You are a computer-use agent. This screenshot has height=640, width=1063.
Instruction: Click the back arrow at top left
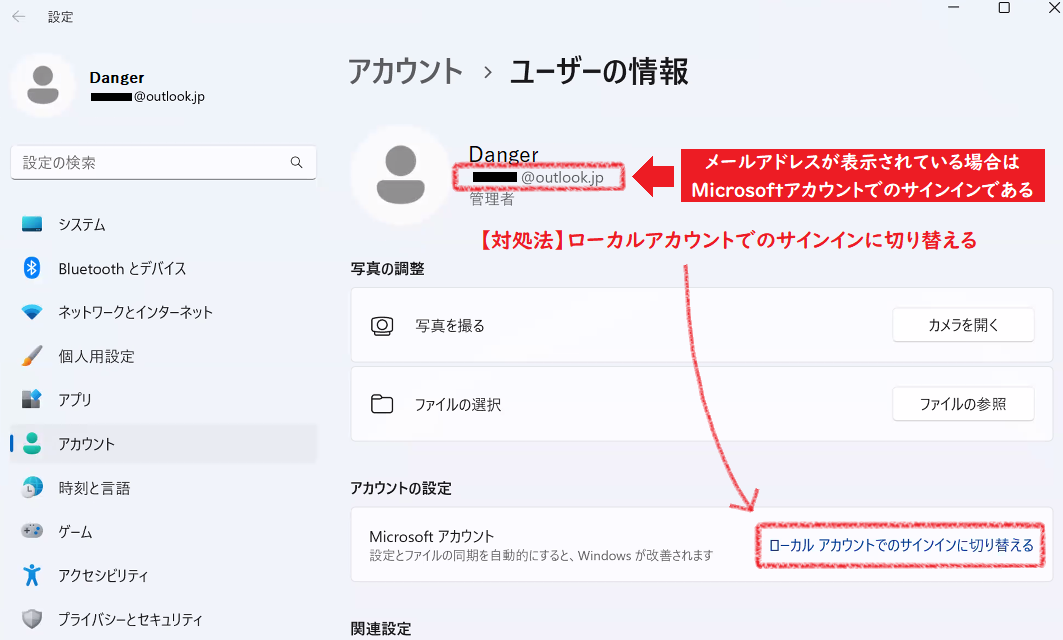click(18, 16)
